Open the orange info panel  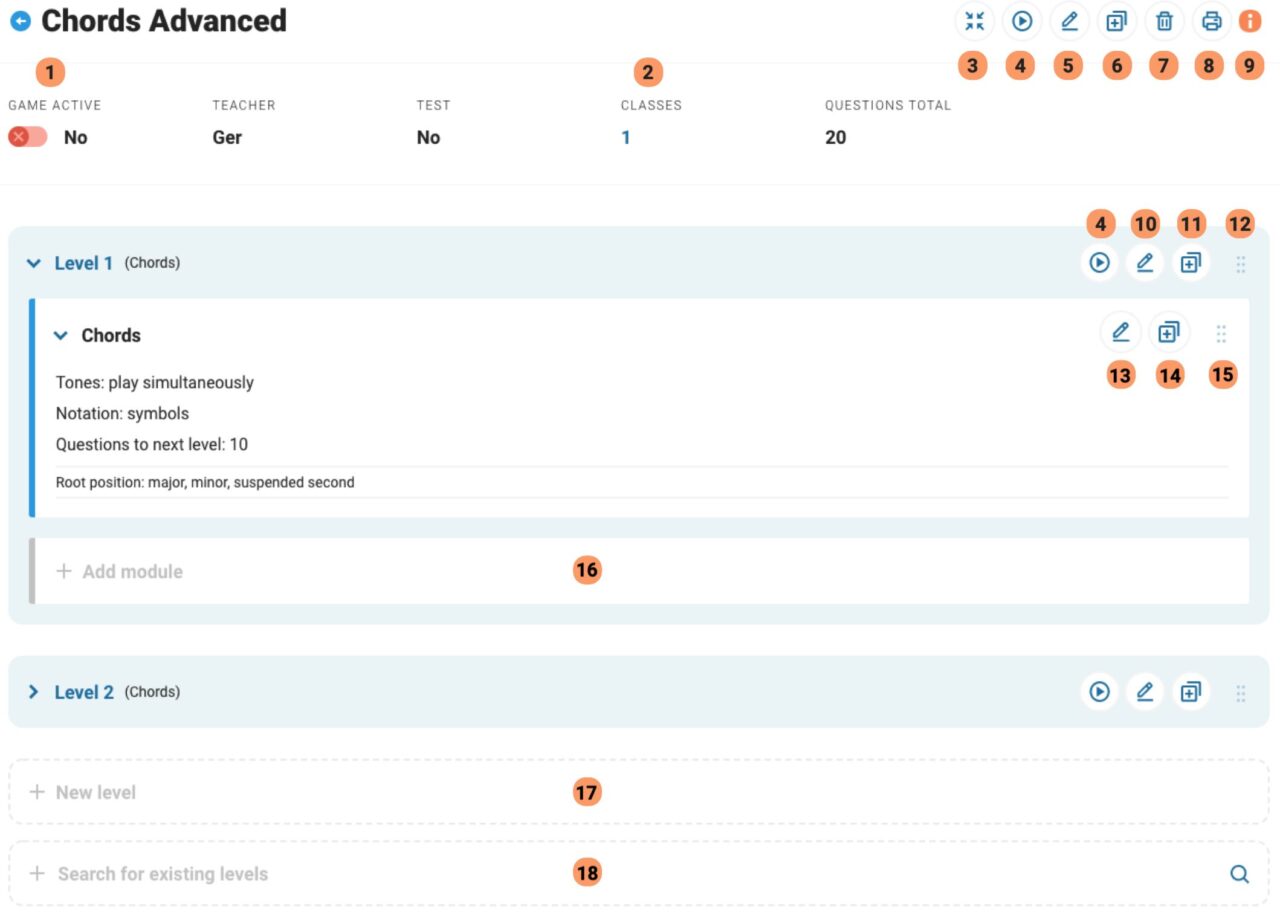(x=1250, y=21)
